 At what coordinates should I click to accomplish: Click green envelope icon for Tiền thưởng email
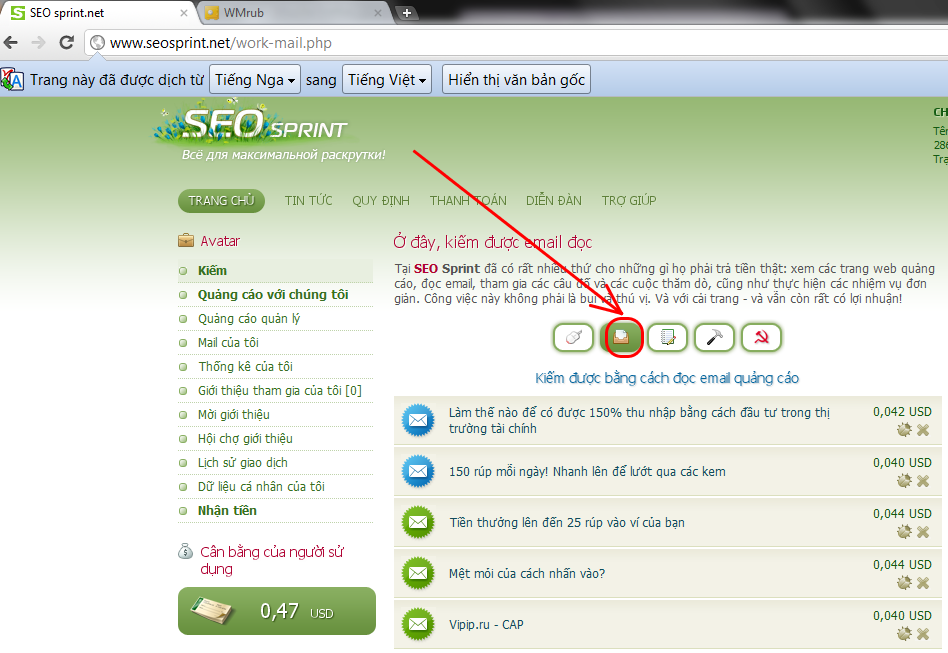[418, 522]
